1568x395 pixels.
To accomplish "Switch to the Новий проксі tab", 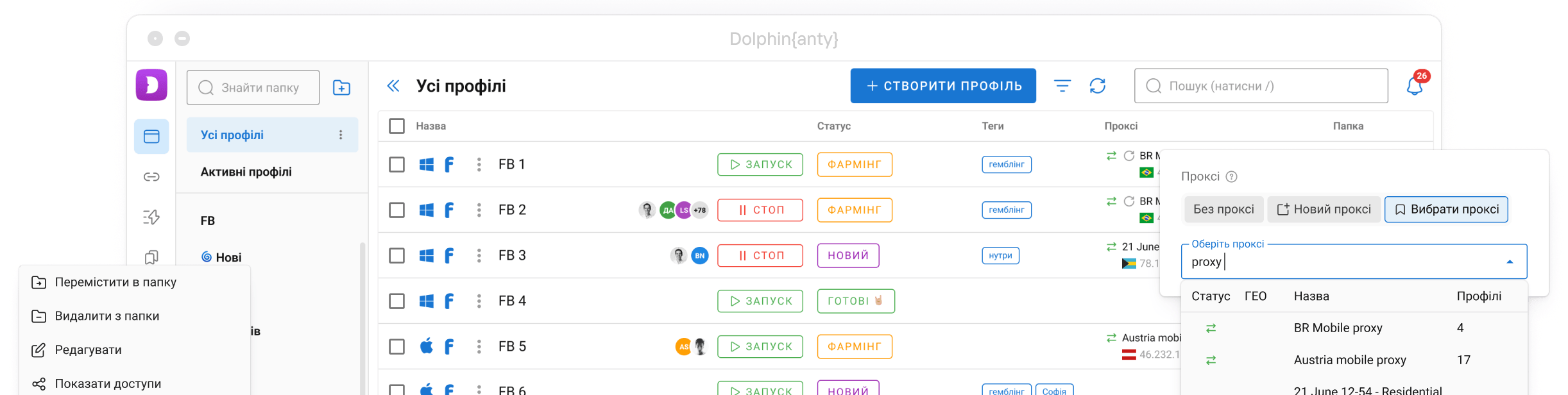I will click(x=1324, y=210).
